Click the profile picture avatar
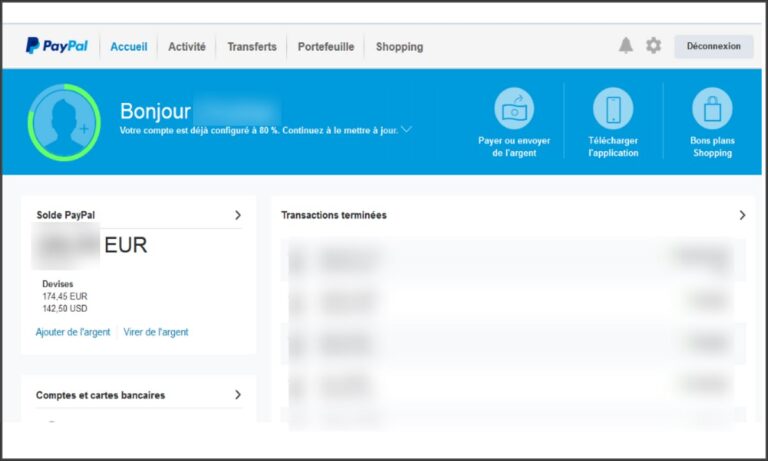 click(64, 122)
